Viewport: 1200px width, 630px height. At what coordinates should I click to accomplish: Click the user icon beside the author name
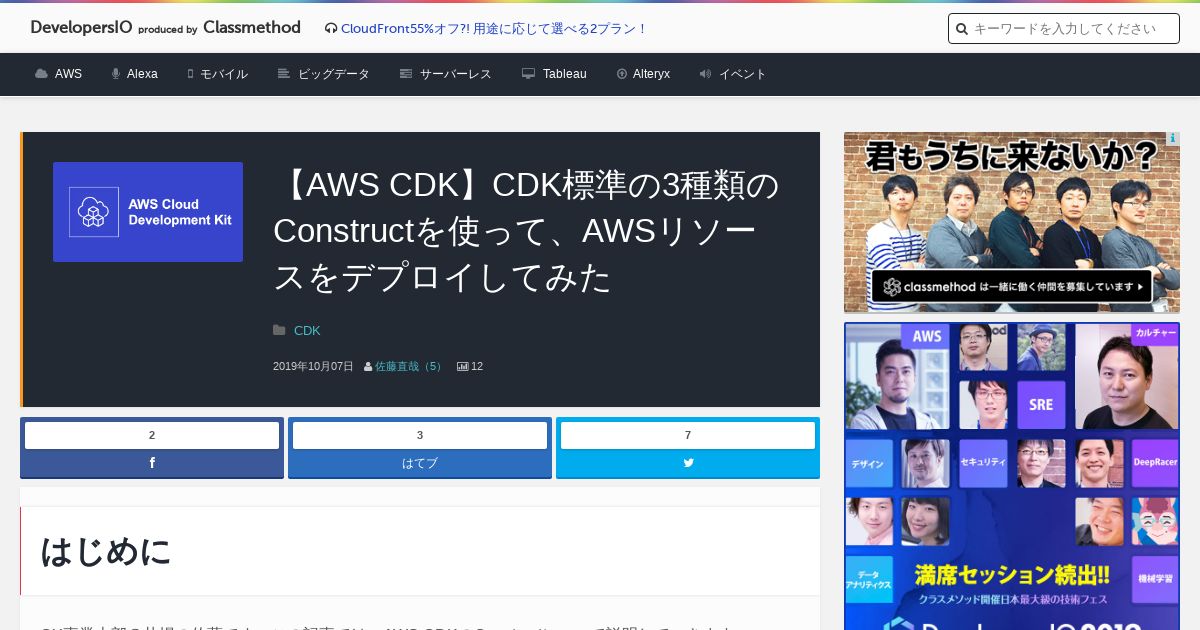click(x=368, y=367)
